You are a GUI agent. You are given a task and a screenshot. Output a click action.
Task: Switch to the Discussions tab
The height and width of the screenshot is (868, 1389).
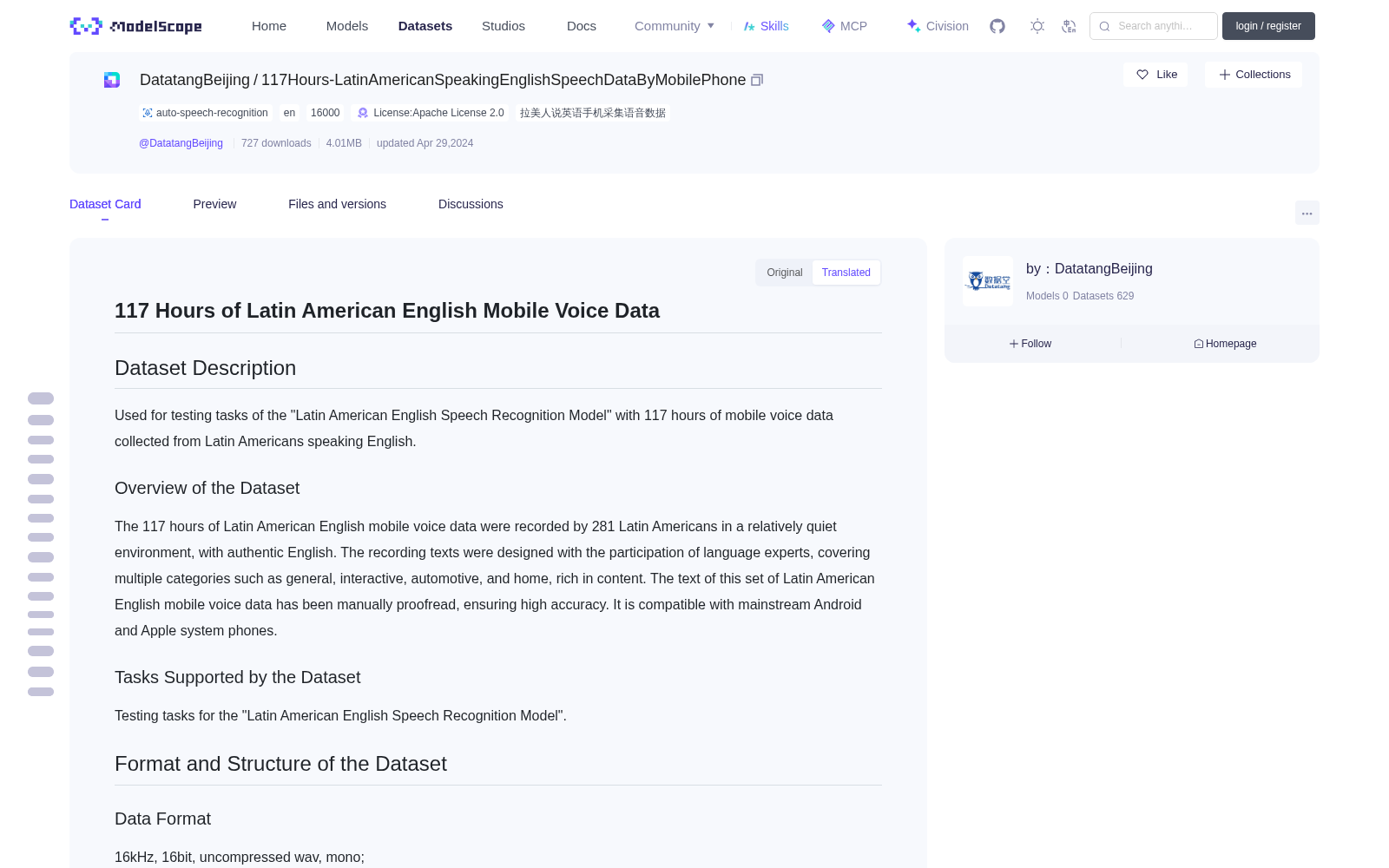[x=471, y=204]
